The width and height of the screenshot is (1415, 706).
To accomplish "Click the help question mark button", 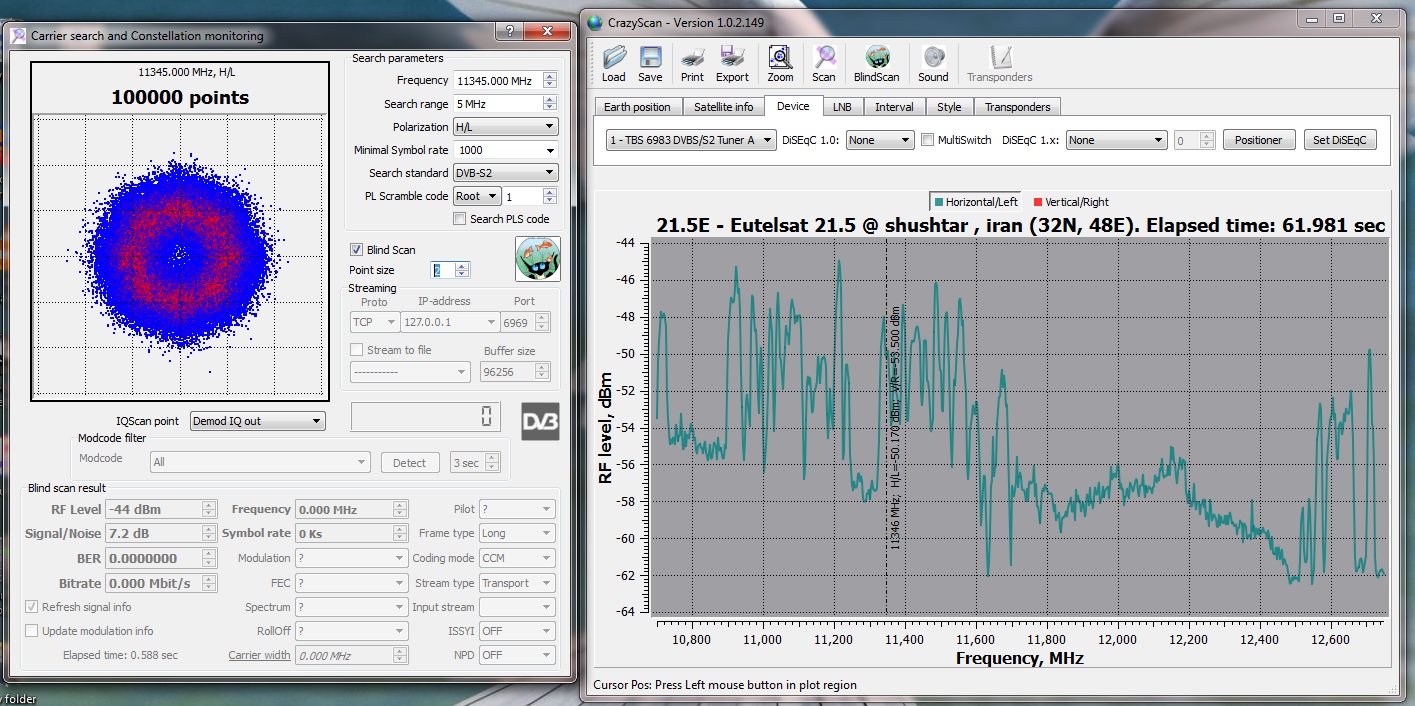I will [x=510, y=32].
